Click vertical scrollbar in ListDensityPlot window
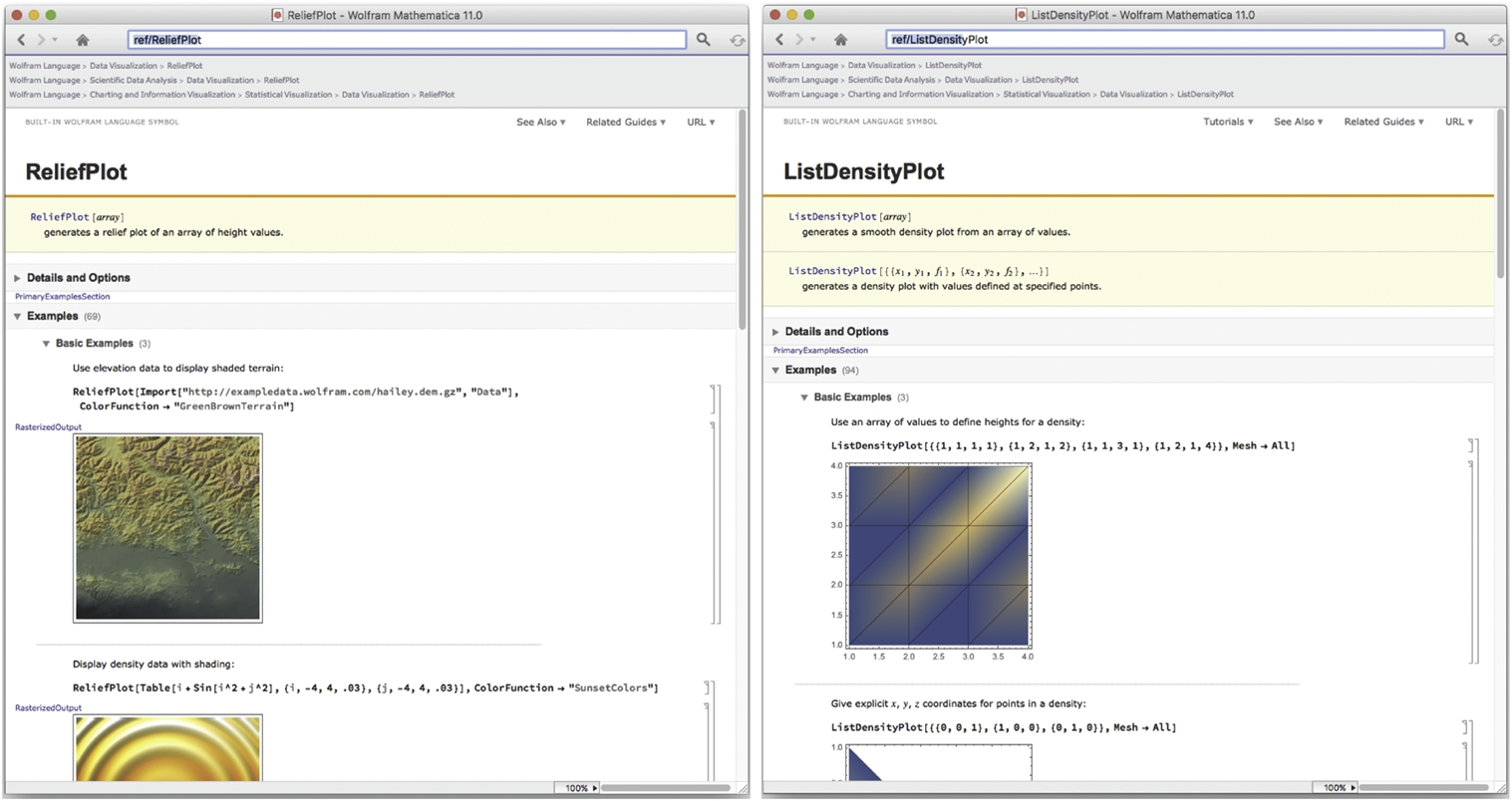1512x801 pixels. [x=1501, y=194]
